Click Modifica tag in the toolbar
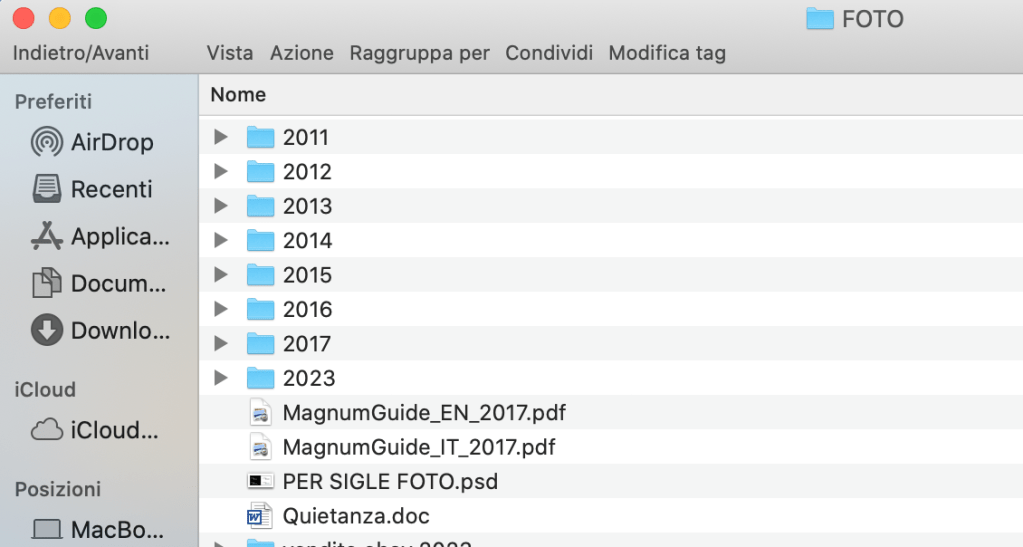 pyautogui.click(x=667, y=53)
